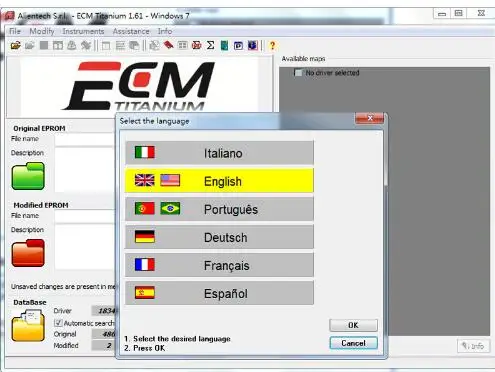
Task: Select Português language option
Action: (219, 209)
